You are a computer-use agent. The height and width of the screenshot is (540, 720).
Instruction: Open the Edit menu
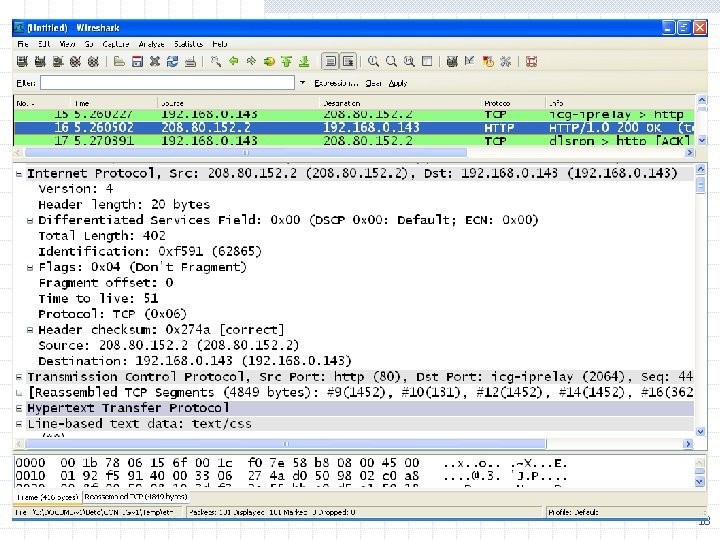click(44, 44)
